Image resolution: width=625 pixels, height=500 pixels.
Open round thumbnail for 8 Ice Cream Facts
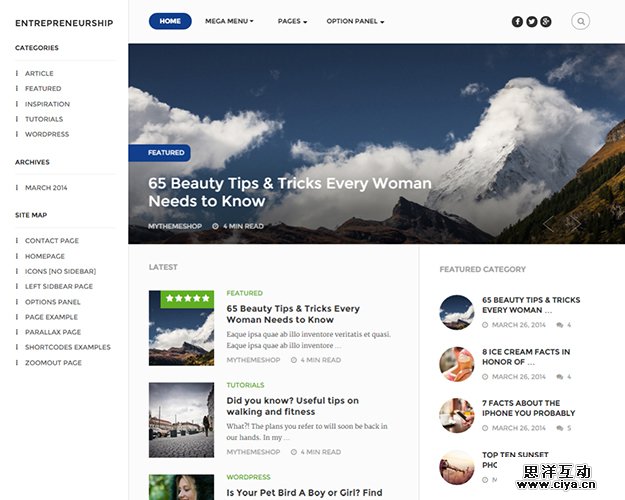tap(457, 364)
